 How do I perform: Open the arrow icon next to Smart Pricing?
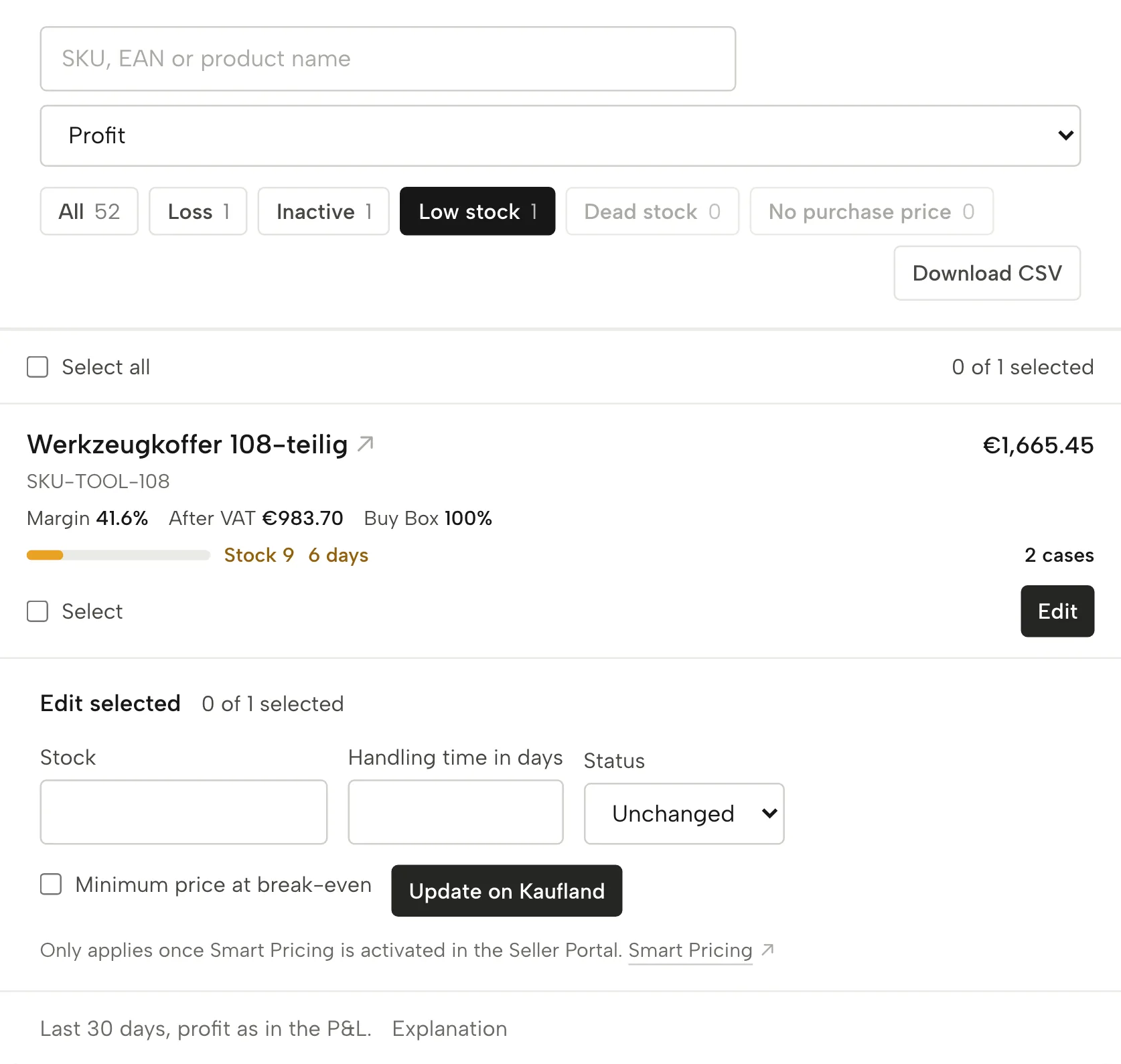click(x=768, y=949)
